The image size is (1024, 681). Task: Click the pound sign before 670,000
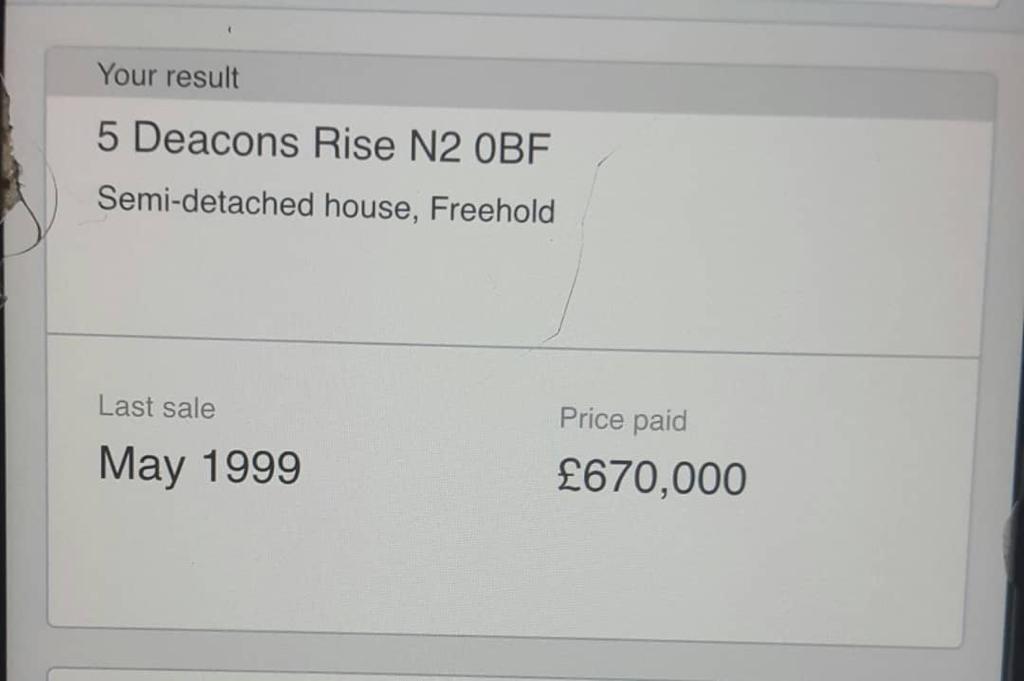tap(569, 476)
